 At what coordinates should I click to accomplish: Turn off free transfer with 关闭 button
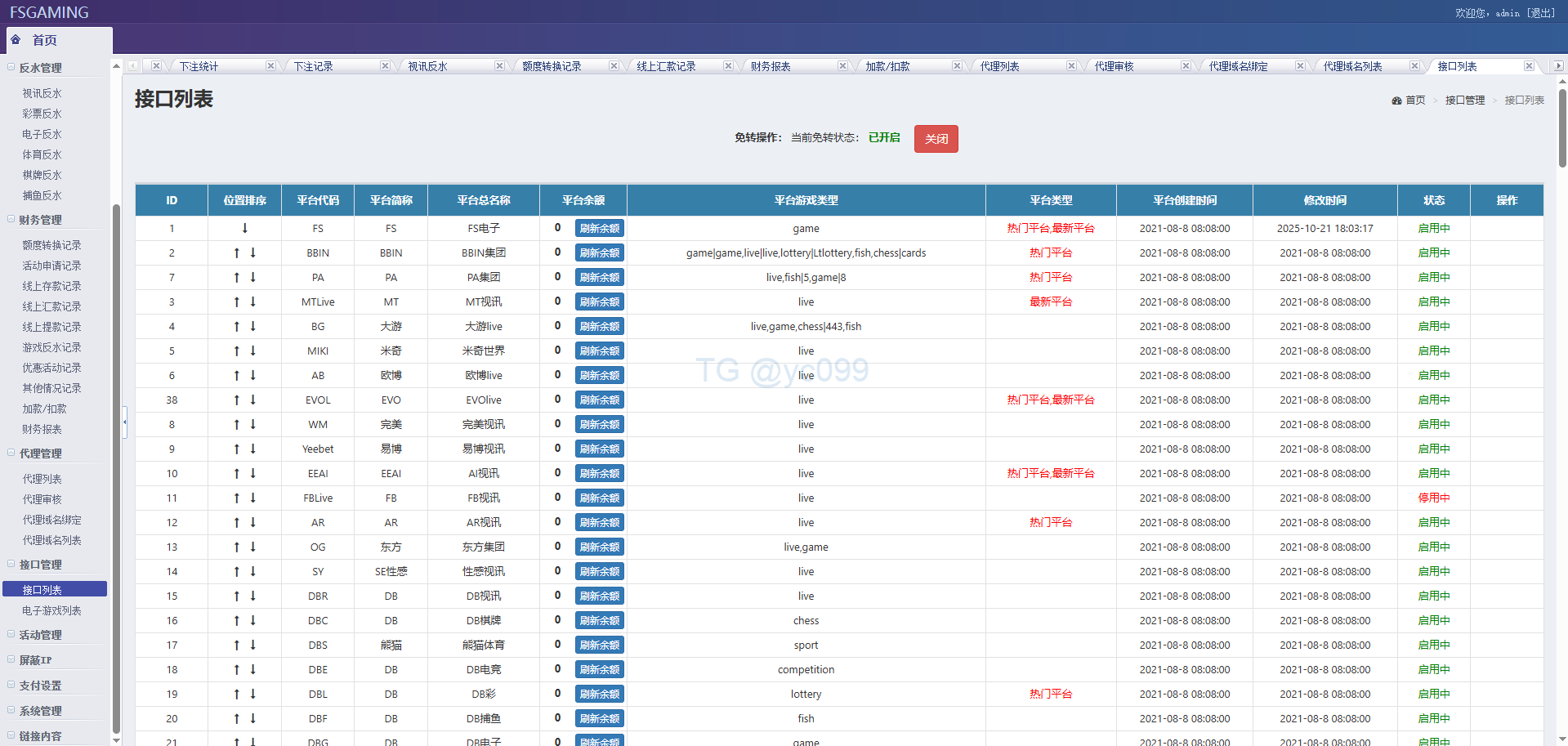[x=936, y=139]
